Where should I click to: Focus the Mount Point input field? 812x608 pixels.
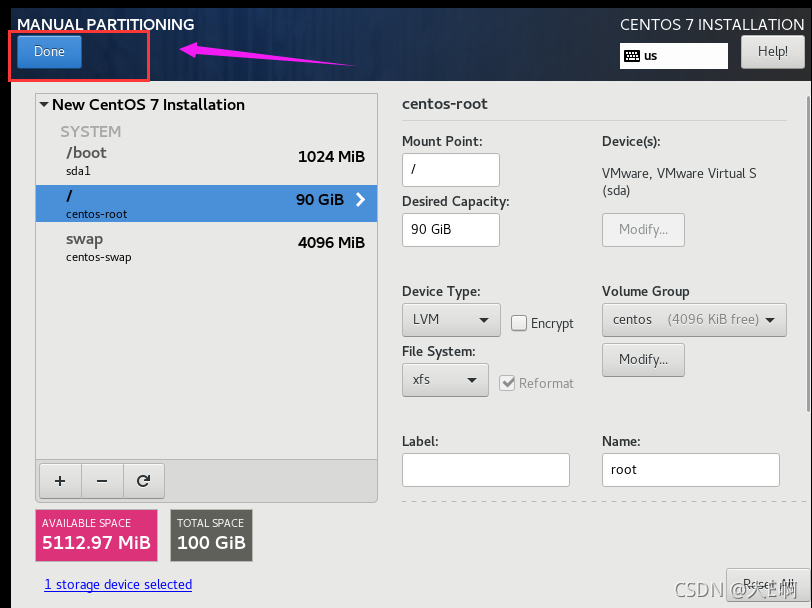click(451, 170)
